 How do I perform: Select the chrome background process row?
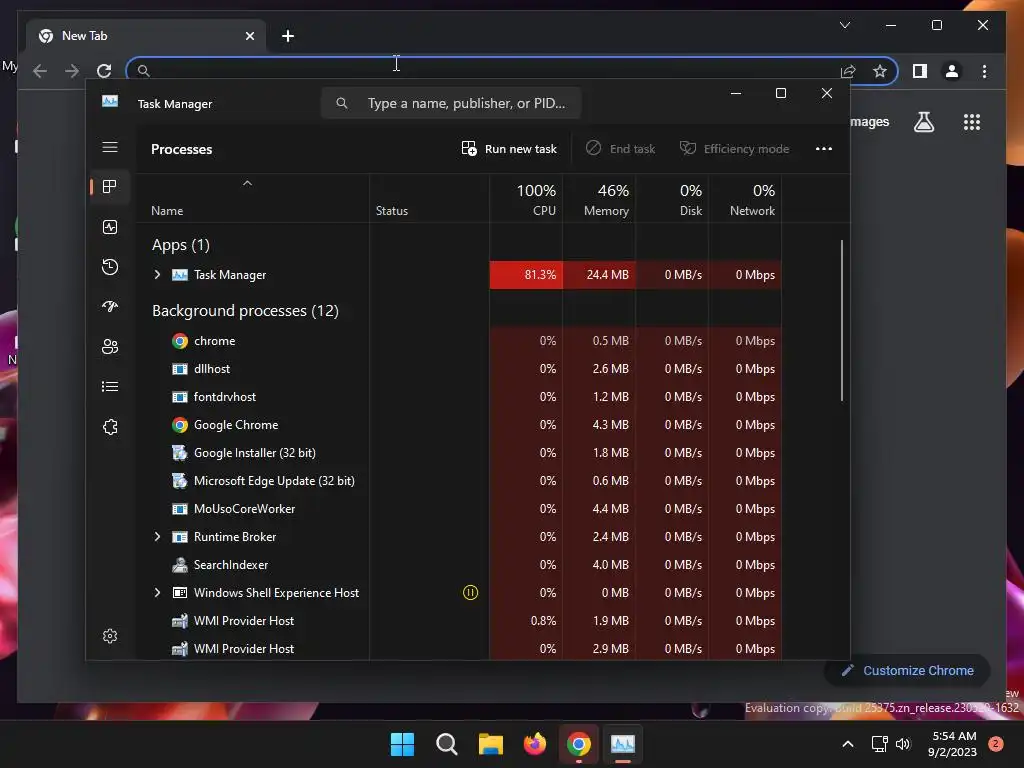pyautogui.click(x=458, y=341)
